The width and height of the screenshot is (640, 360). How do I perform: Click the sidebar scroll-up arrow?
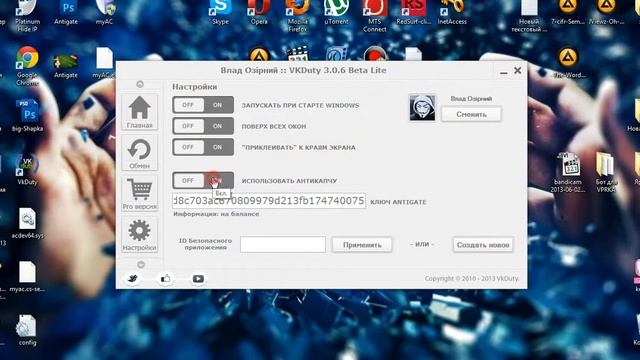[x=140, y=84]
